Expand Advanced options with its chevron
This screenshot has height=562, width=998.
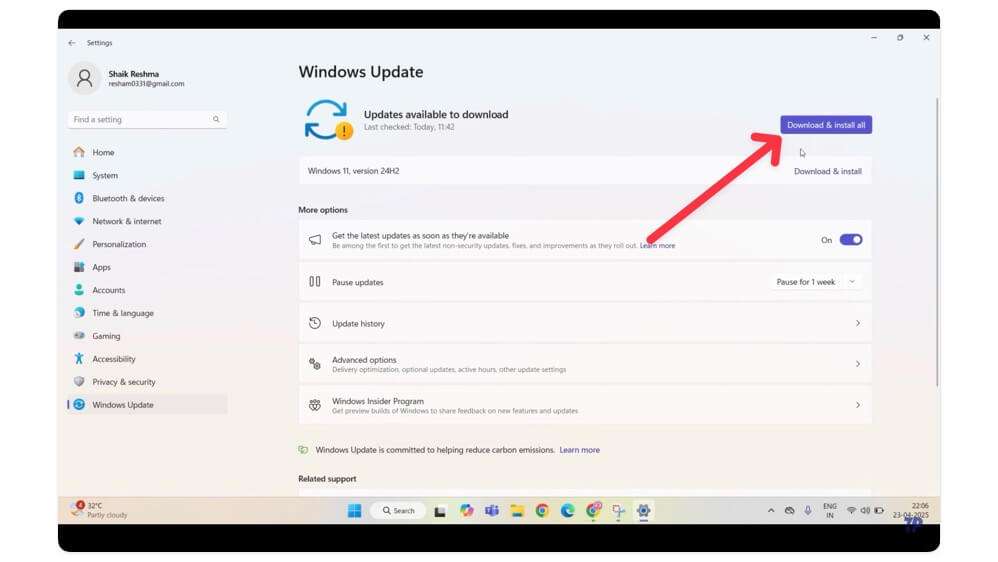pyautogui.click(x=858, y=364)
